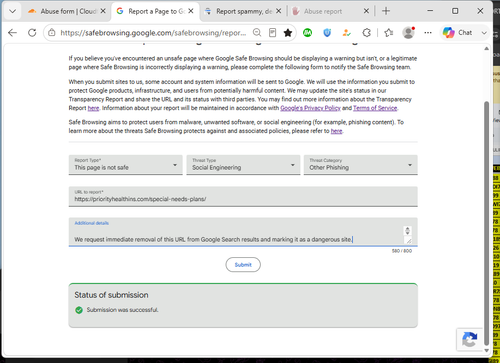
Task: Open the Report Type dropdown
Action: [x=126, y=165]
